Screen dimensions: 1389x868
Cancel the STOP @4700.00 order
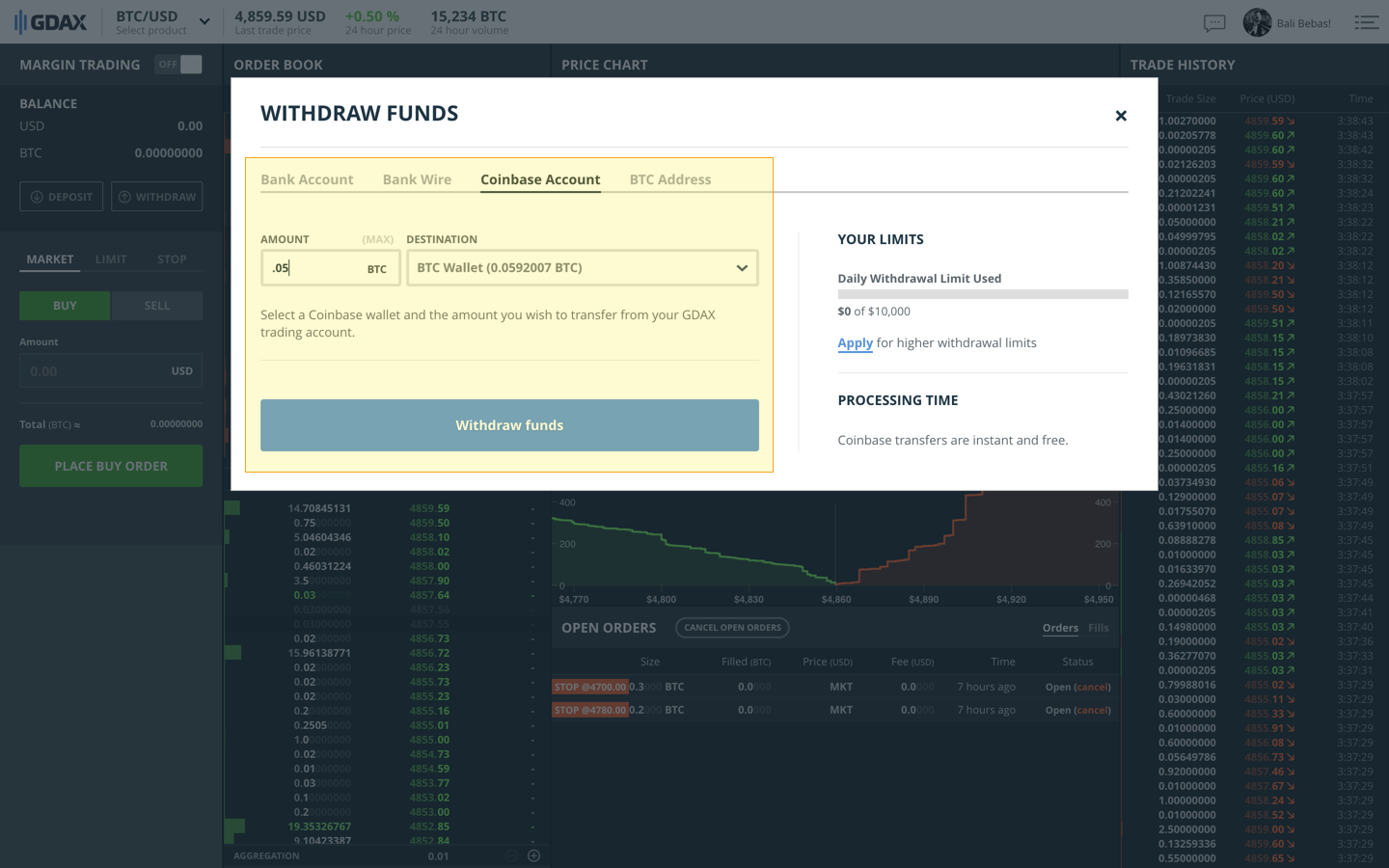coord(1092,687)
